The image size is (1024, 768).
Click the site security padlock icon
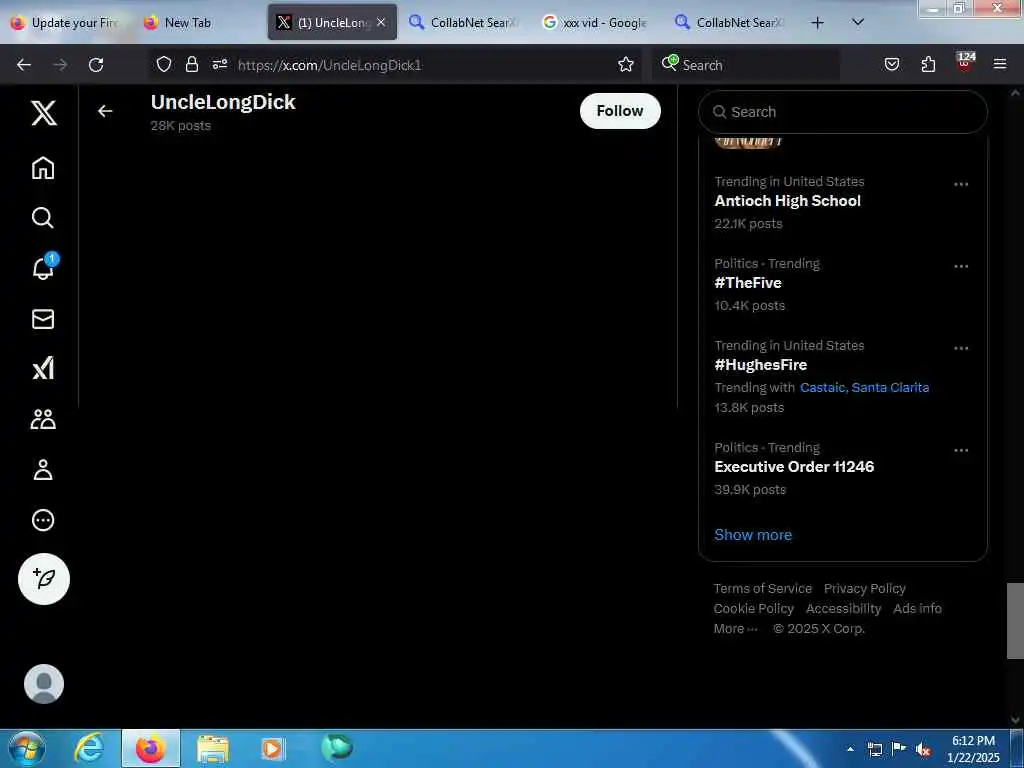pyautogui.click(x=191, y=64)
